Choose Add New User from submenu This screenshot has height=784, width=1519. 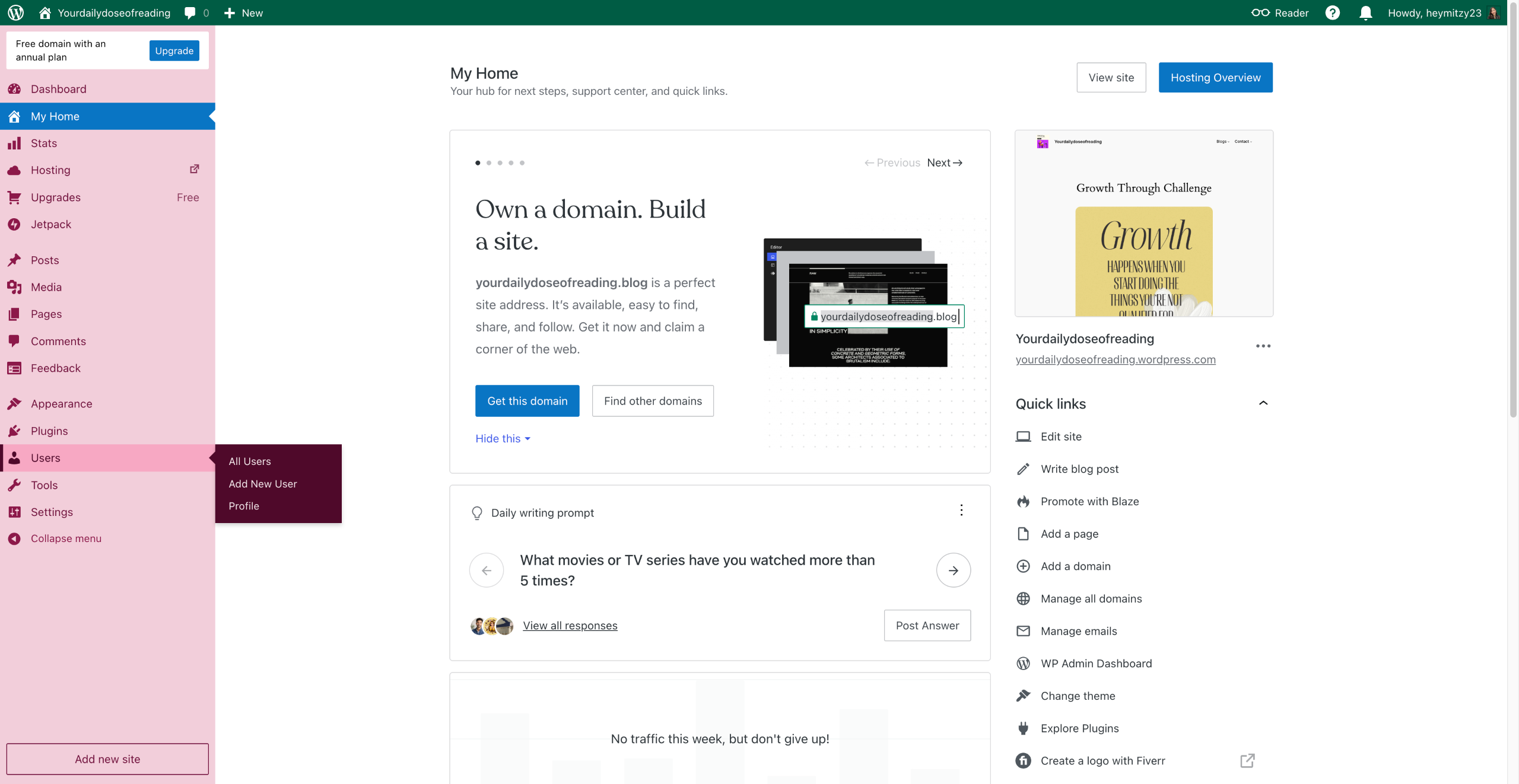262,483
